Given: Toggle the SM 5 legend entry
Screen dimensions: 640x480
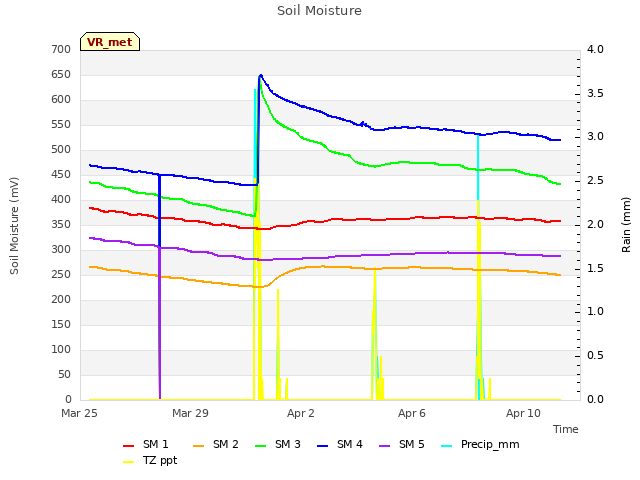Looking at the screenshot, I should [402, 444].
